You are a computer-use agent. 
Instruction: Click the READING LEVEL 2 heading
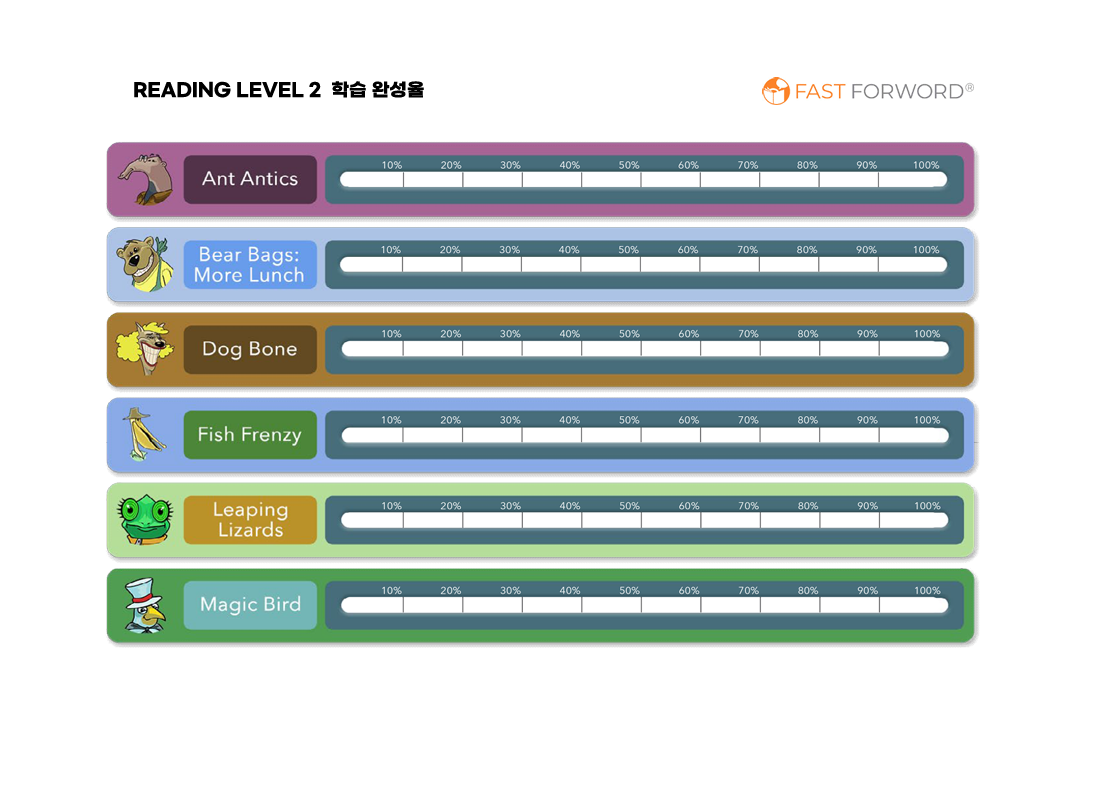point(227,90)
